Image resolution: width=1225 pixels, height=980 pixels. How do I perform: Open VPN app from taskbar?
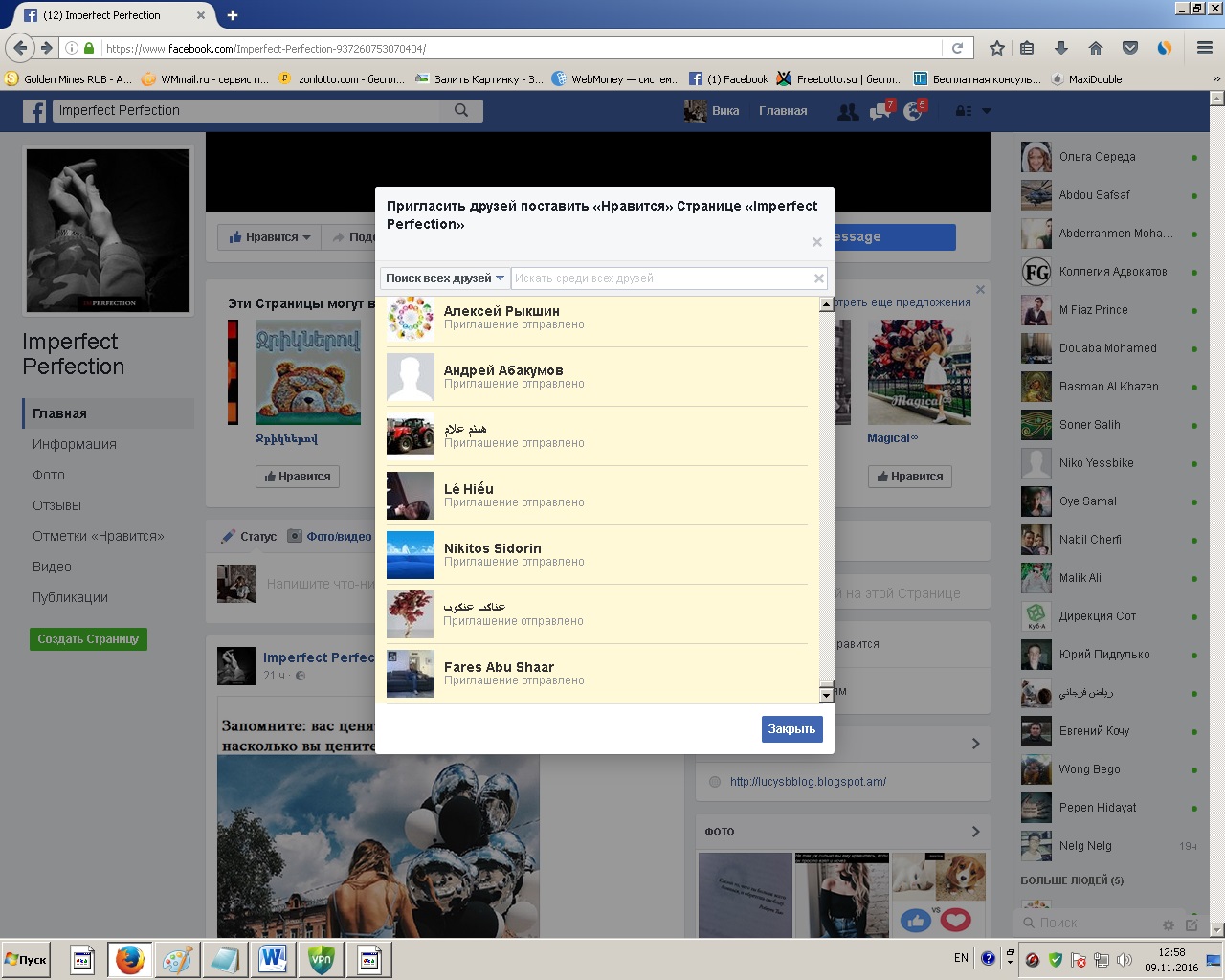tap(322, 960)
